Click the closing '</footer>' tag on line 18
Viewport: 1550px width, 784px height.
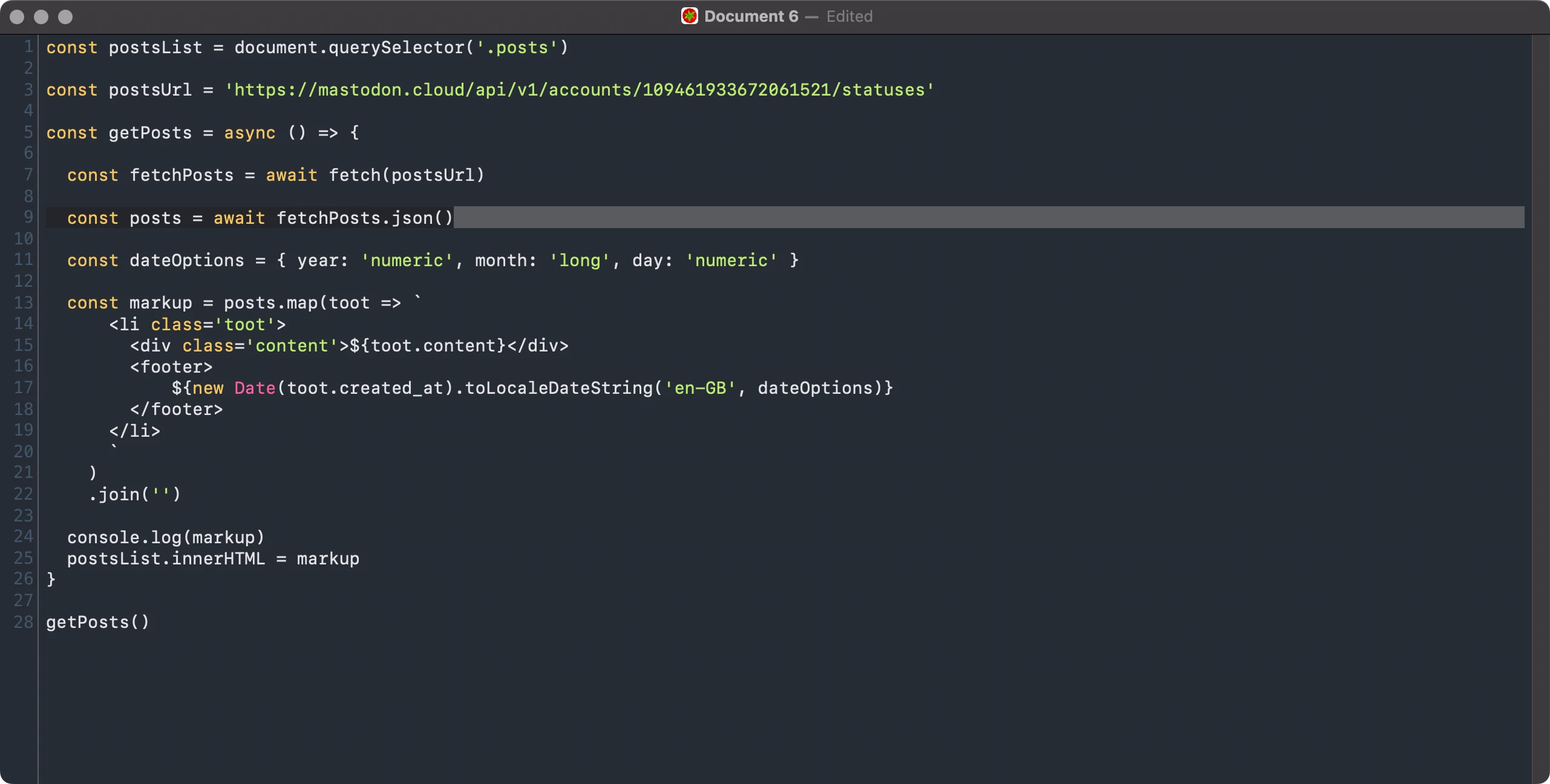176,410
